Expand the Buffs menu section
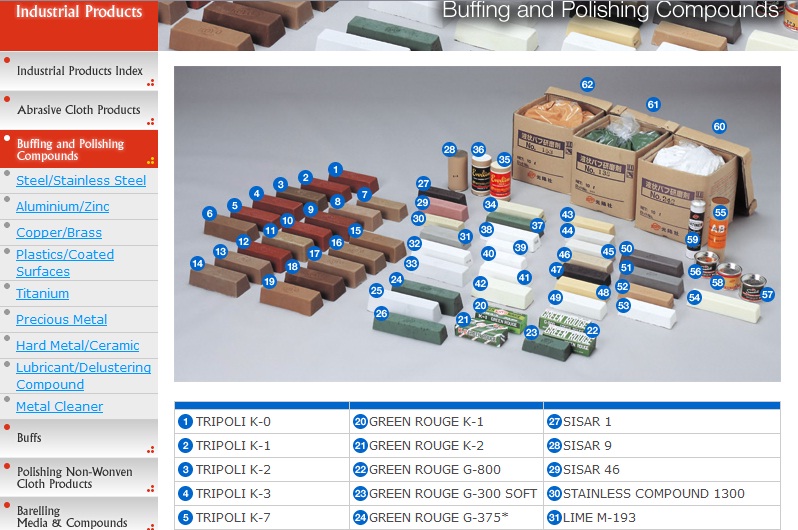The width and height of the screenshot is (798, 530). point(30,438)
